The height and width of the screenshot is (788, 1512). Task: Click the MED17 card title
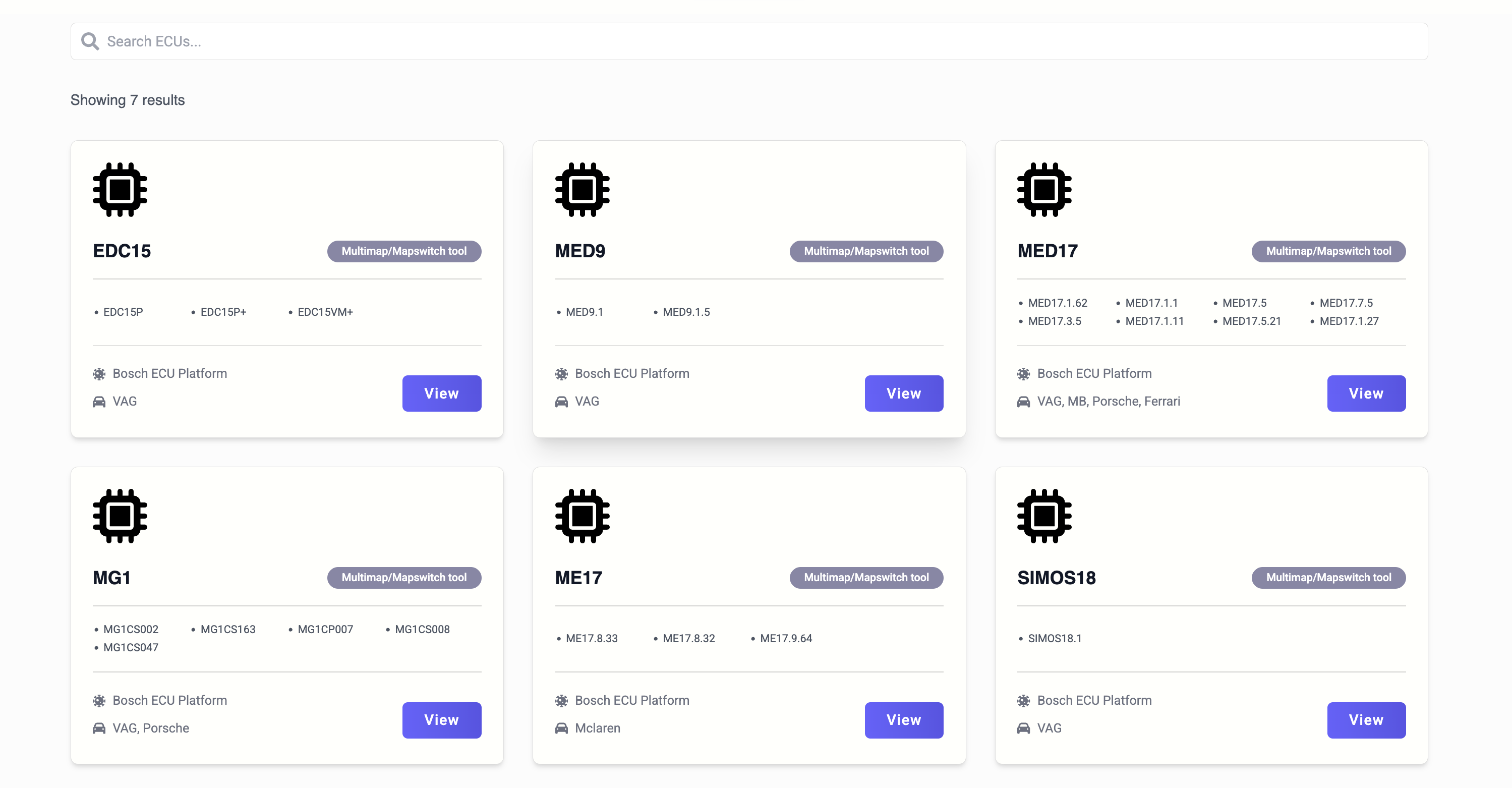pos(1047,251)
